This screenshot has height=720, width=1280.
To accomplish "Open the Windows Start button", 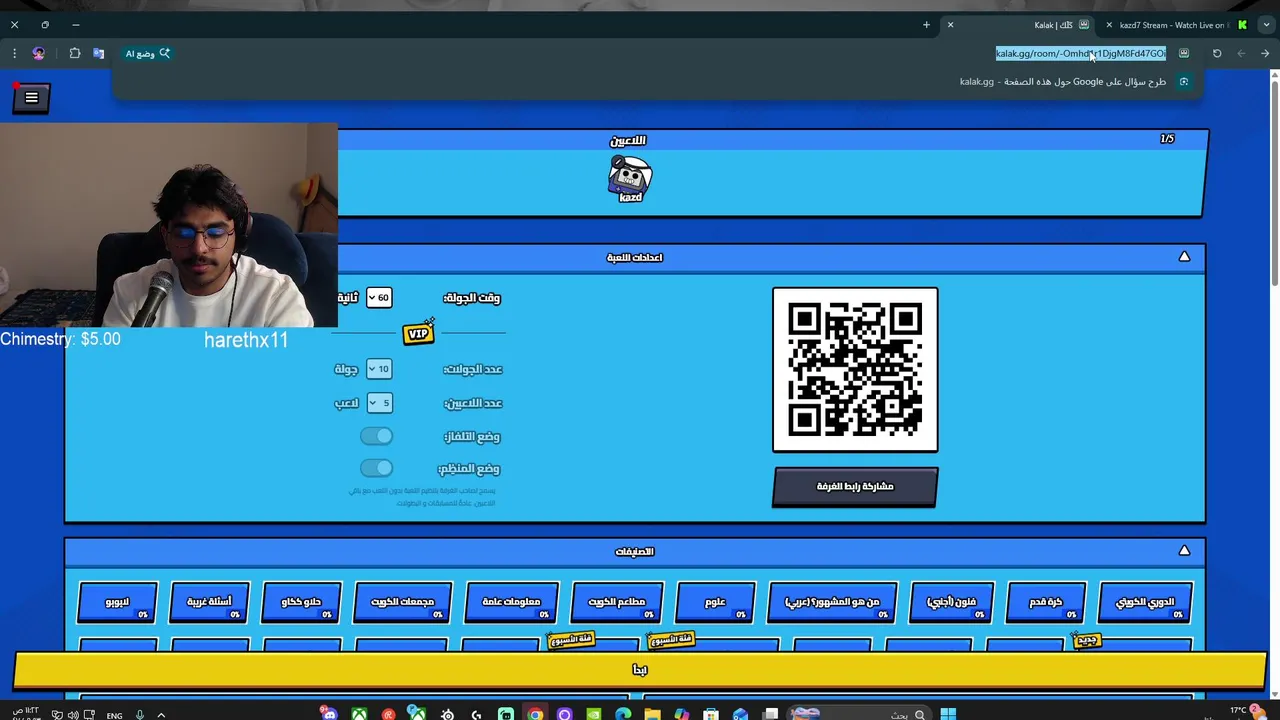I will pos(948,713).
